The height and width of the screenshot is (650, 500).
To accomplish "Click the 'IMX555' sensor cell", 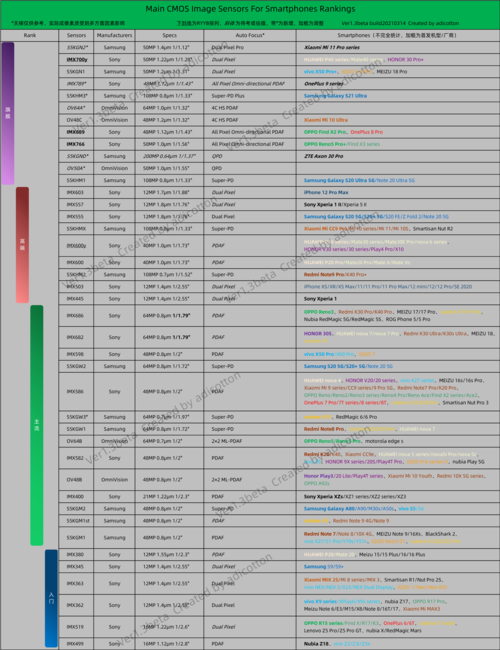I will (75, 216).
